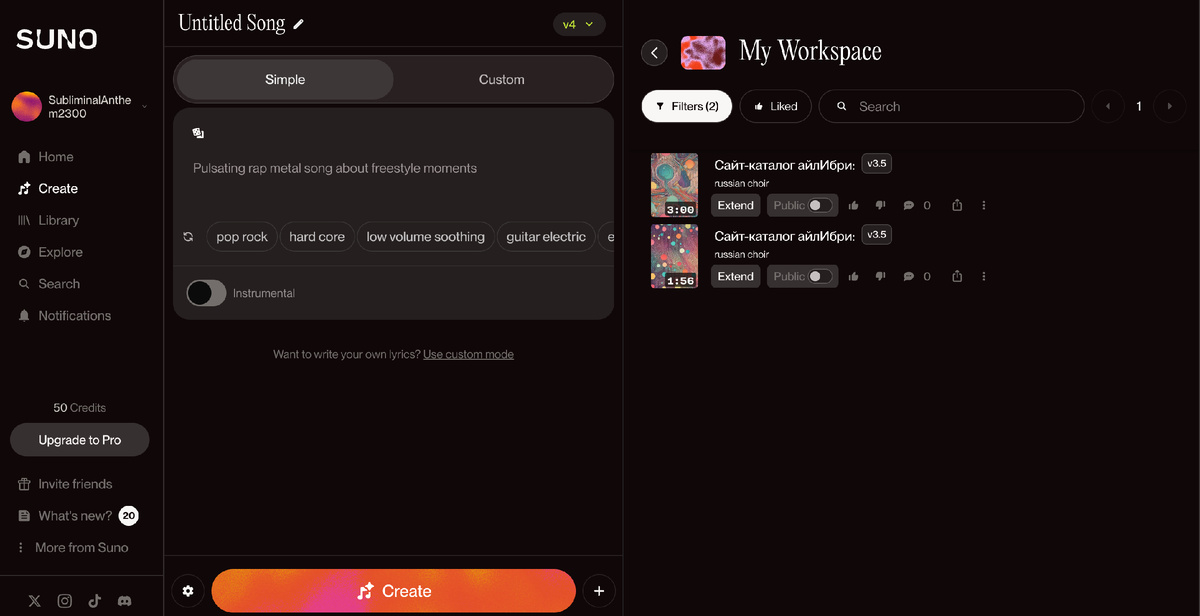Add the guitar electric style tag
This screenshot has width=1200, height=616.
[x=546, y=237]
